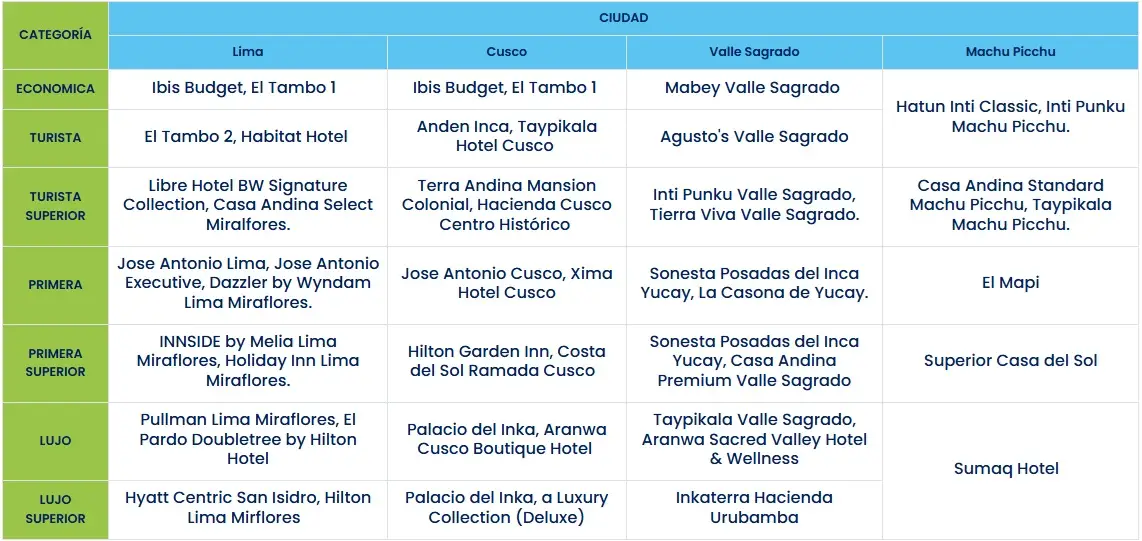Click the El Tambo 2, Habitat Hotel cell
Screen dimensions: 1142x541
[x=246, y=137]
